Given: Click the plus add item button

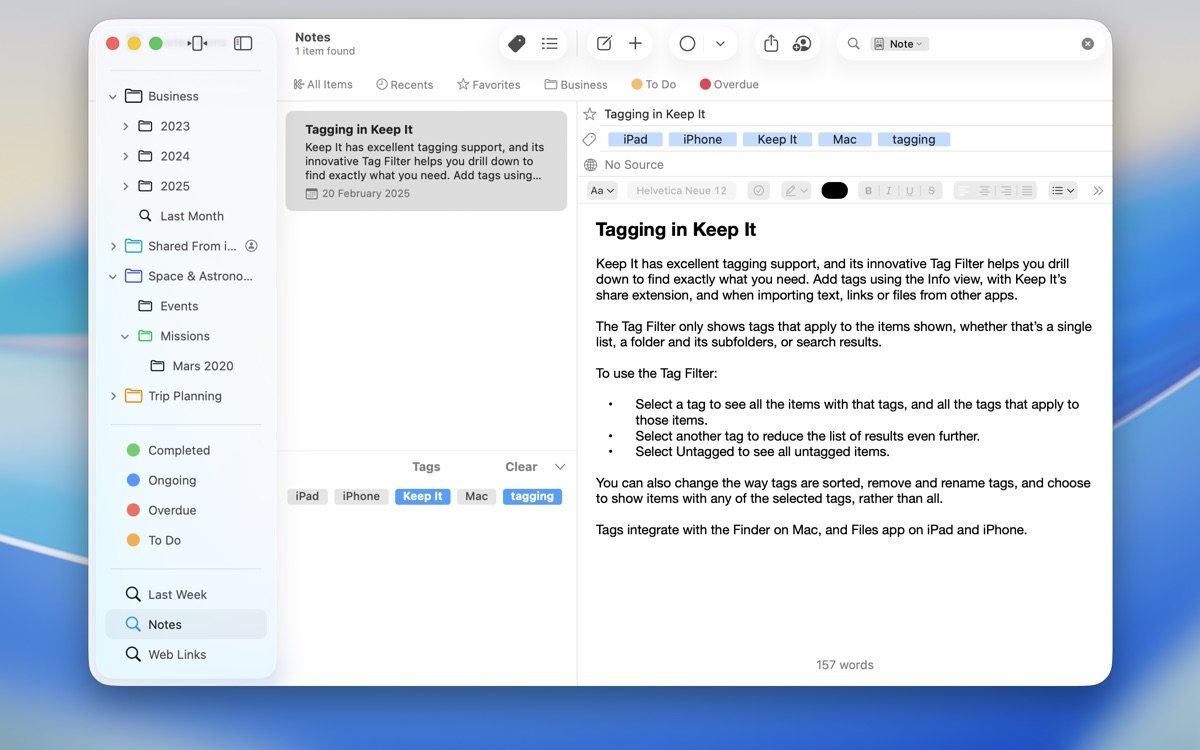Looking at the screenshot, I should pos(635,44).
